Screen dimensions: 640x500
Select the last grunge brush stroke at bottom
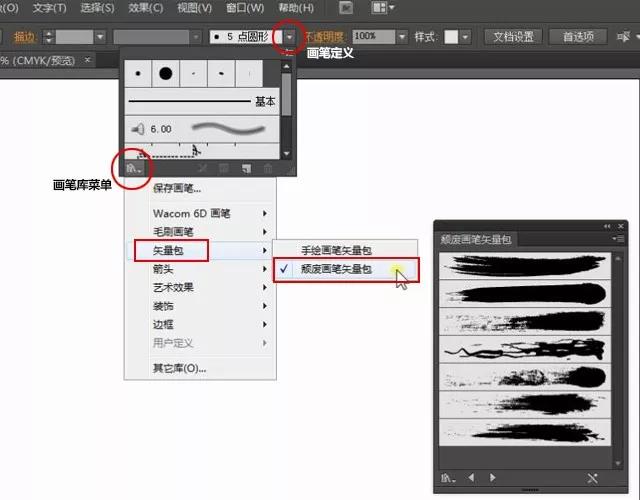[525, 433]
